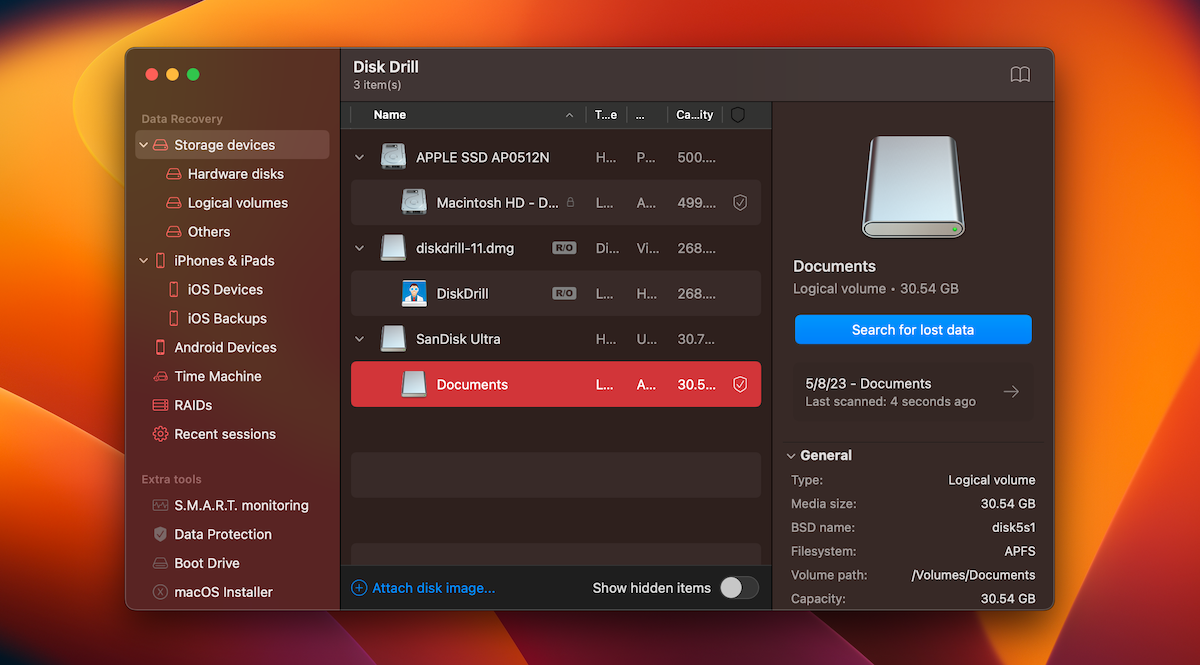Click the diskdrill-11.dmg disk icon
The width and height of the screenshot is (1200, 665).
point(393,248)
